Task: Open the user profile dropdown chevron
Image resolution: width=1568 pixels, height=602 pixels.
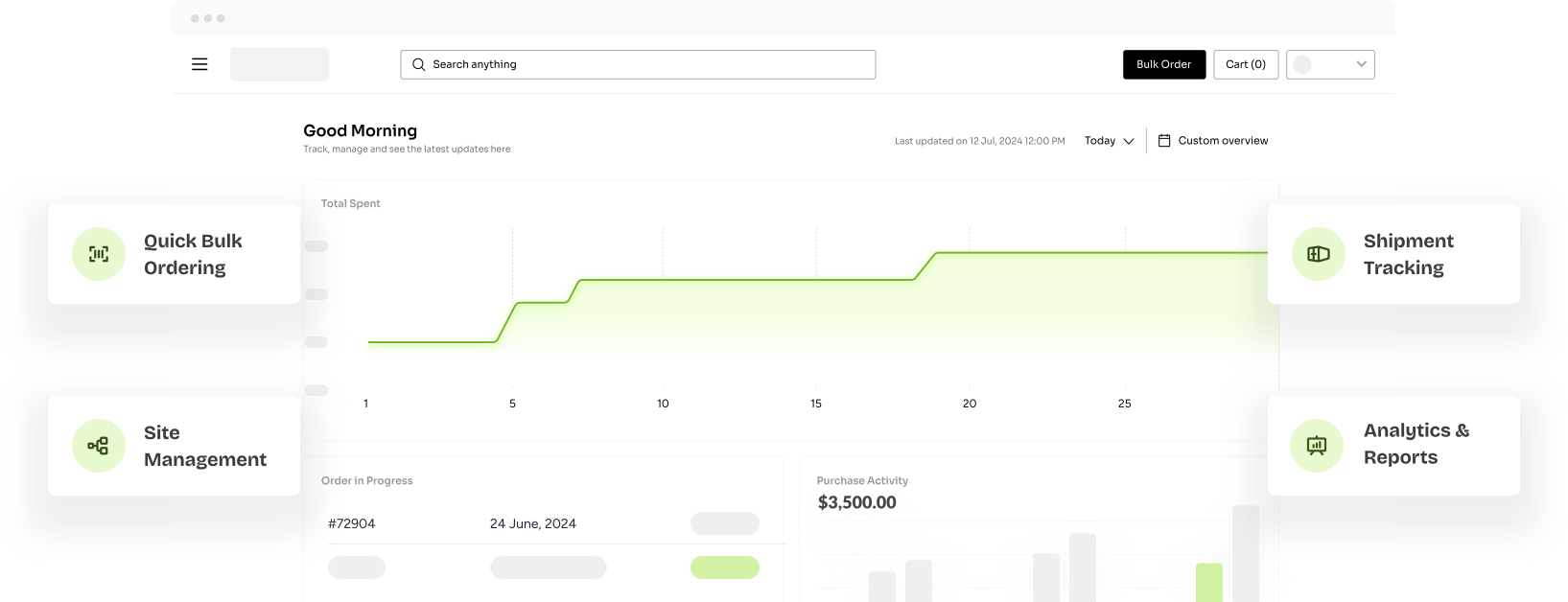Action: [1361, 64]
